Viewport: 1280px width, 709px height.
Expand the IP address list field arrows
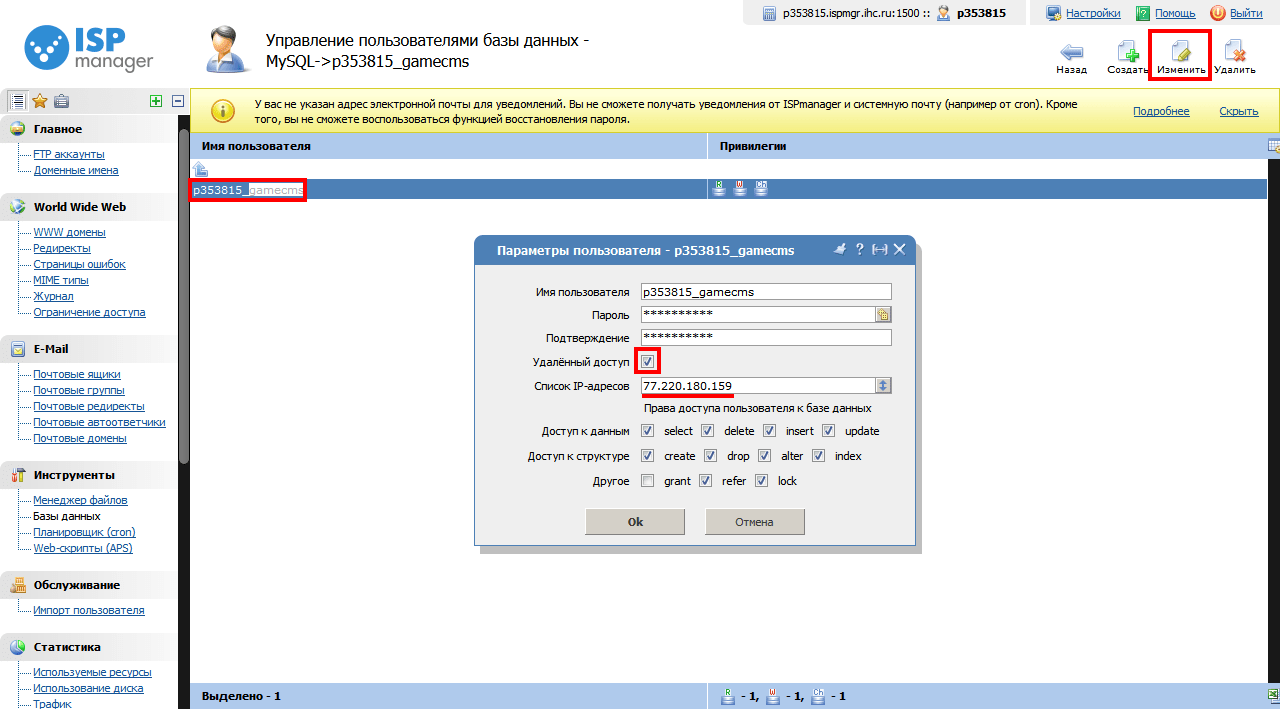click(x=883, y=386)
